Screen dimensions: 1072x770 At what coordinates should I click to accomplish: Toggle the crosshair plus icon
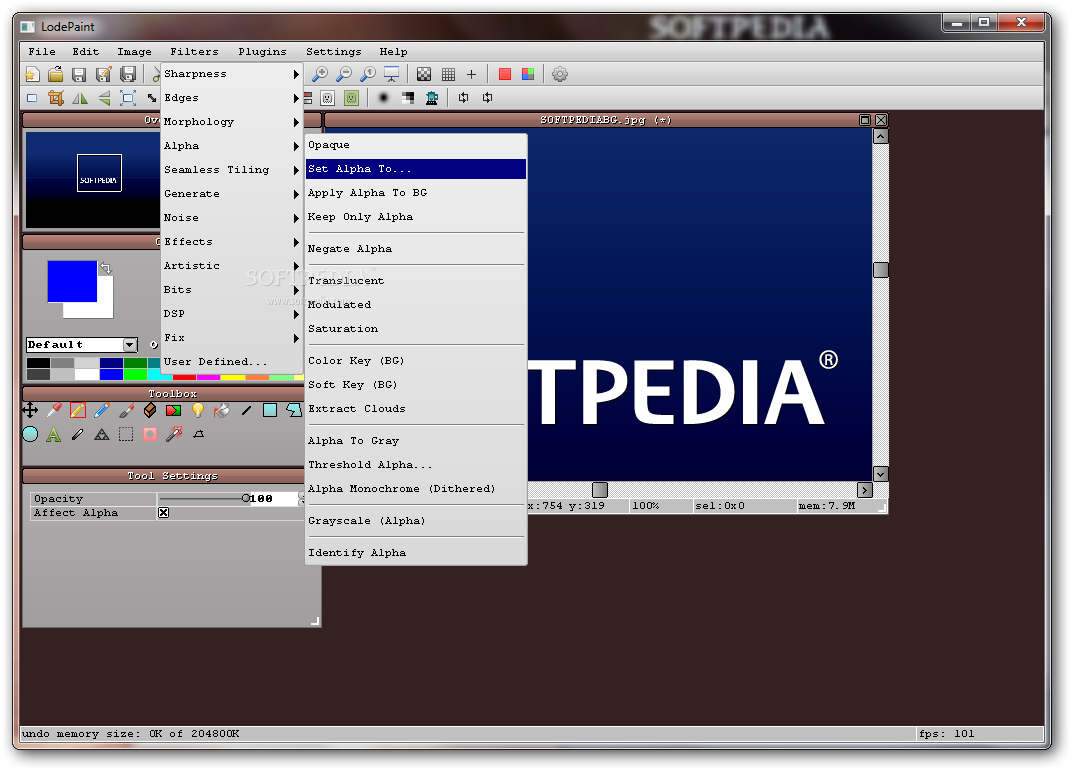coord(471,74)
